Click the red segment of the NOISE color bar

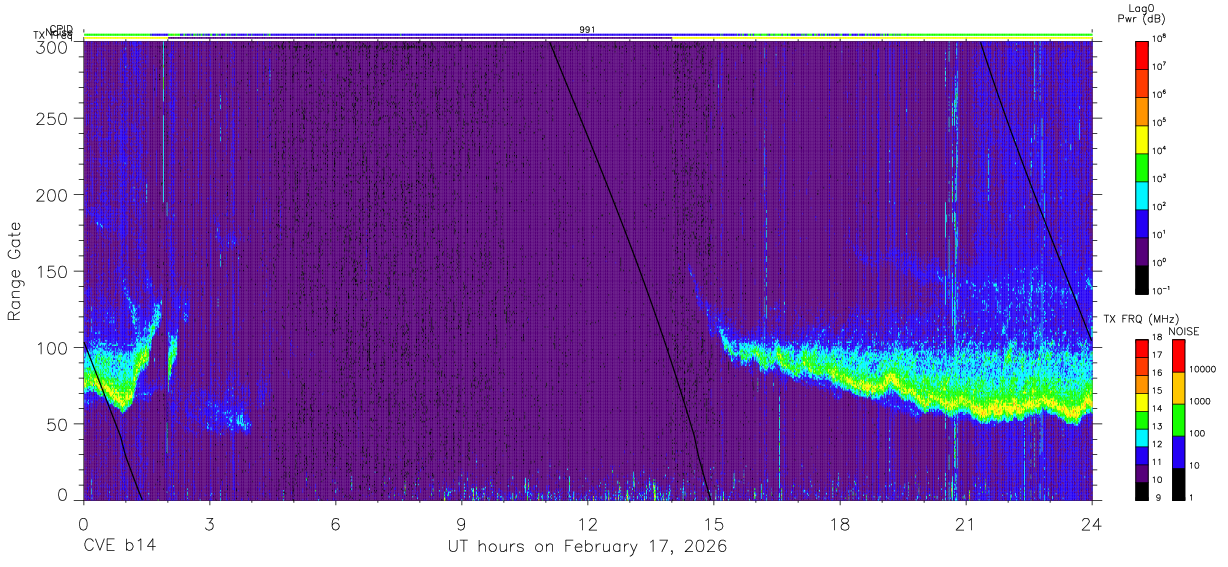[1177, 356]
